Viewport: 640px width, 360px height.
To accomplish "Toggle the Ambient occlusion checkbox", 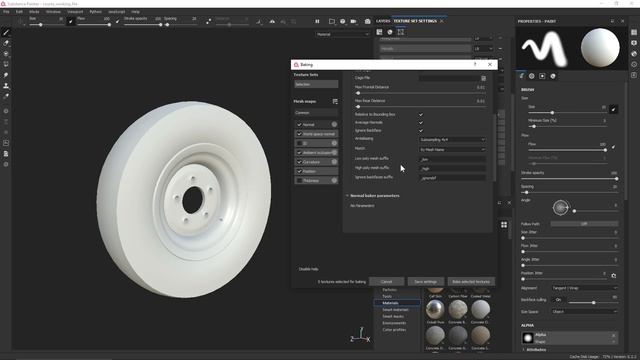I will 299,153.
